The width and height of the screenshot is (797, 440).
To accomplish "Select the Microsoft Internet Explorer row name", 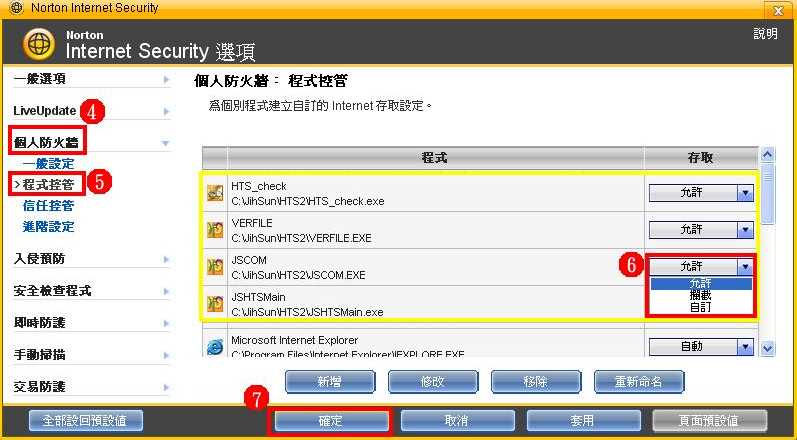I will pos(294,340).
